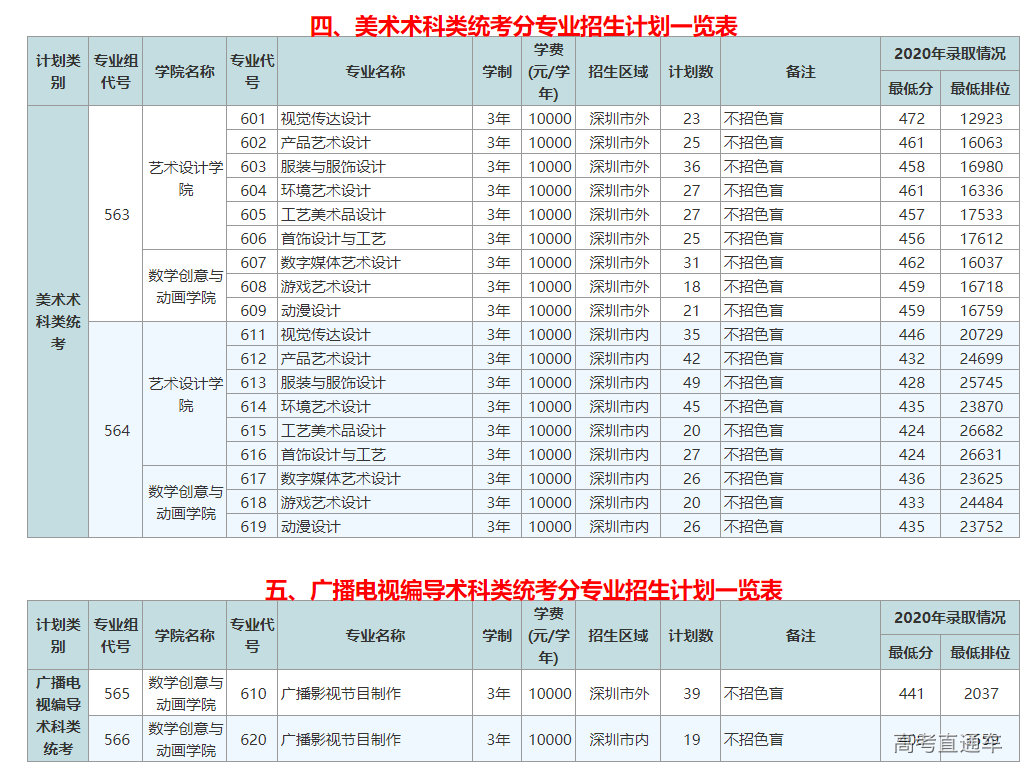The height and width of the screenshot is (783, 1031).
Task: Click the fine arts enrollment plan table title
Action: (523, 26)
